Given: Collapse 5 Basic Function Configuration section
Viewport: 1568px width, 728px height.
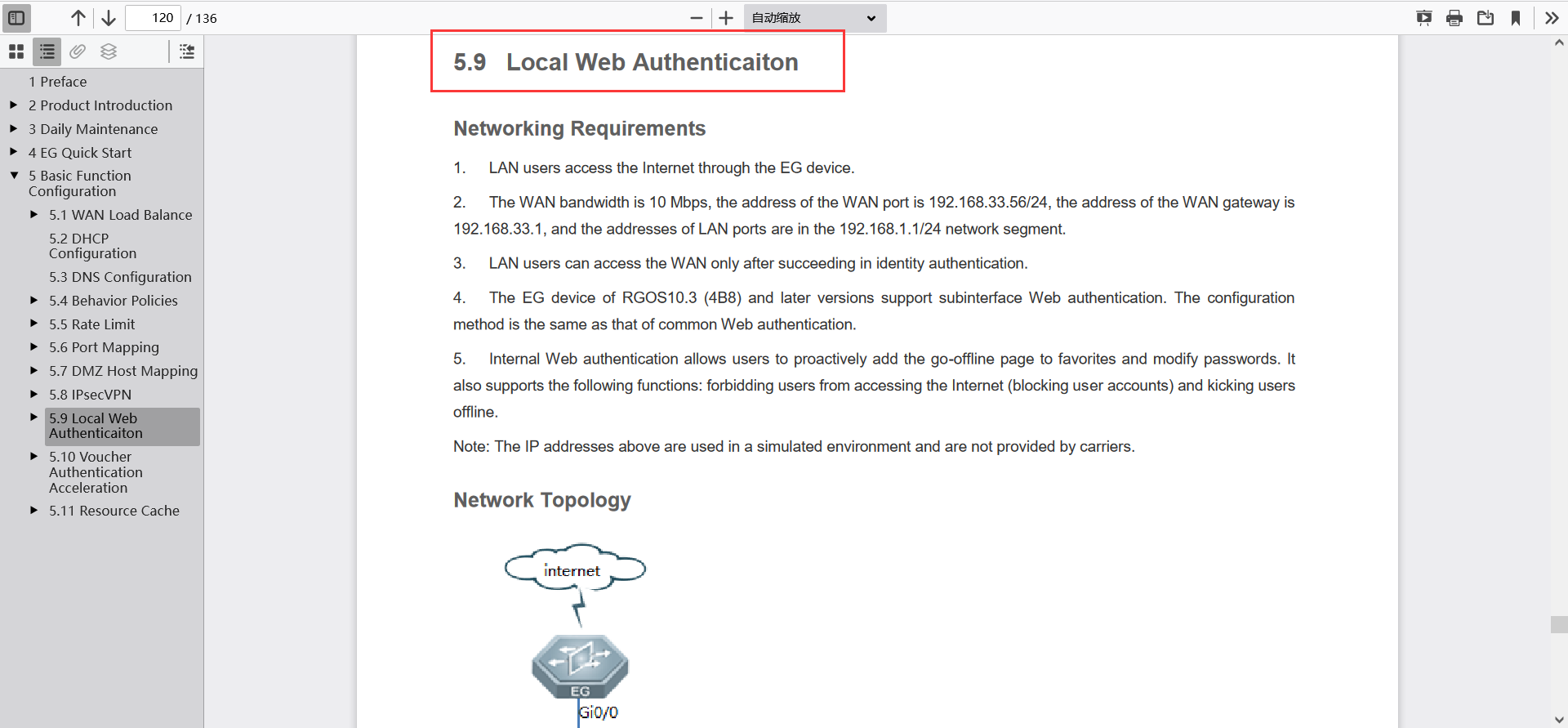Looking at the screenshot, I should [x=14, y=175].
